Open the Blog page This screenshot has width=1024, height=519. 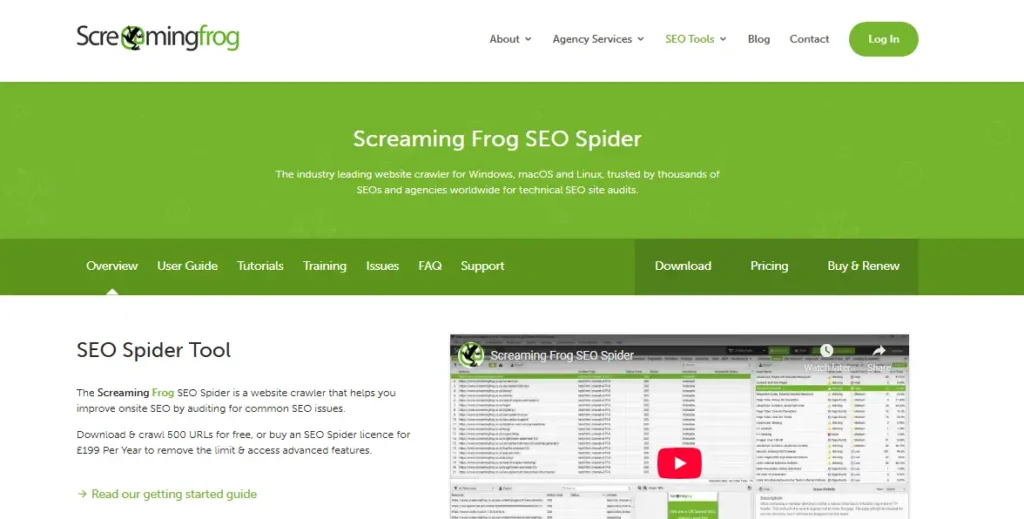click(759, 39)
